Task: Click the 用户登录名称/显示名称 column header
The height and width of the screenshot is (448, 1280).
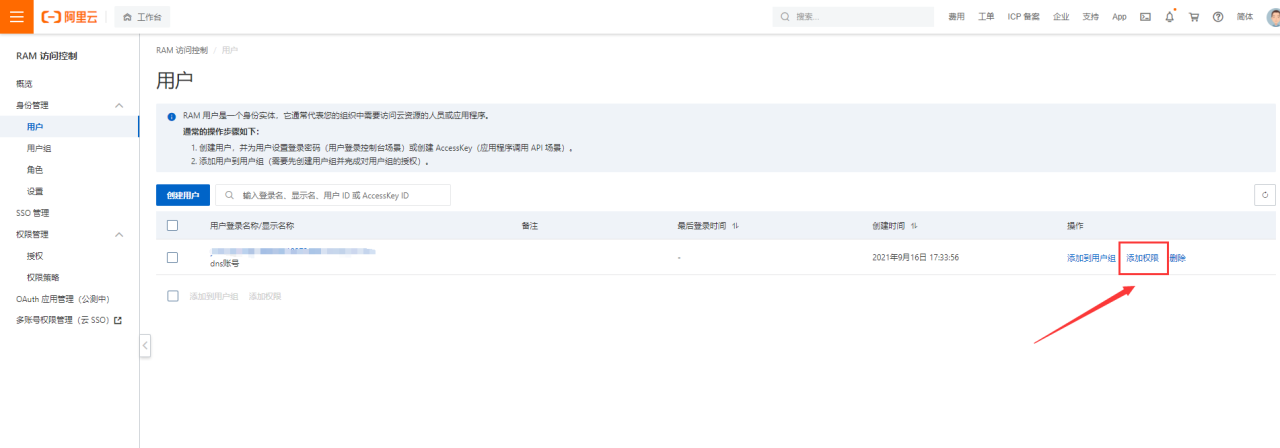Action: point(252,226)
